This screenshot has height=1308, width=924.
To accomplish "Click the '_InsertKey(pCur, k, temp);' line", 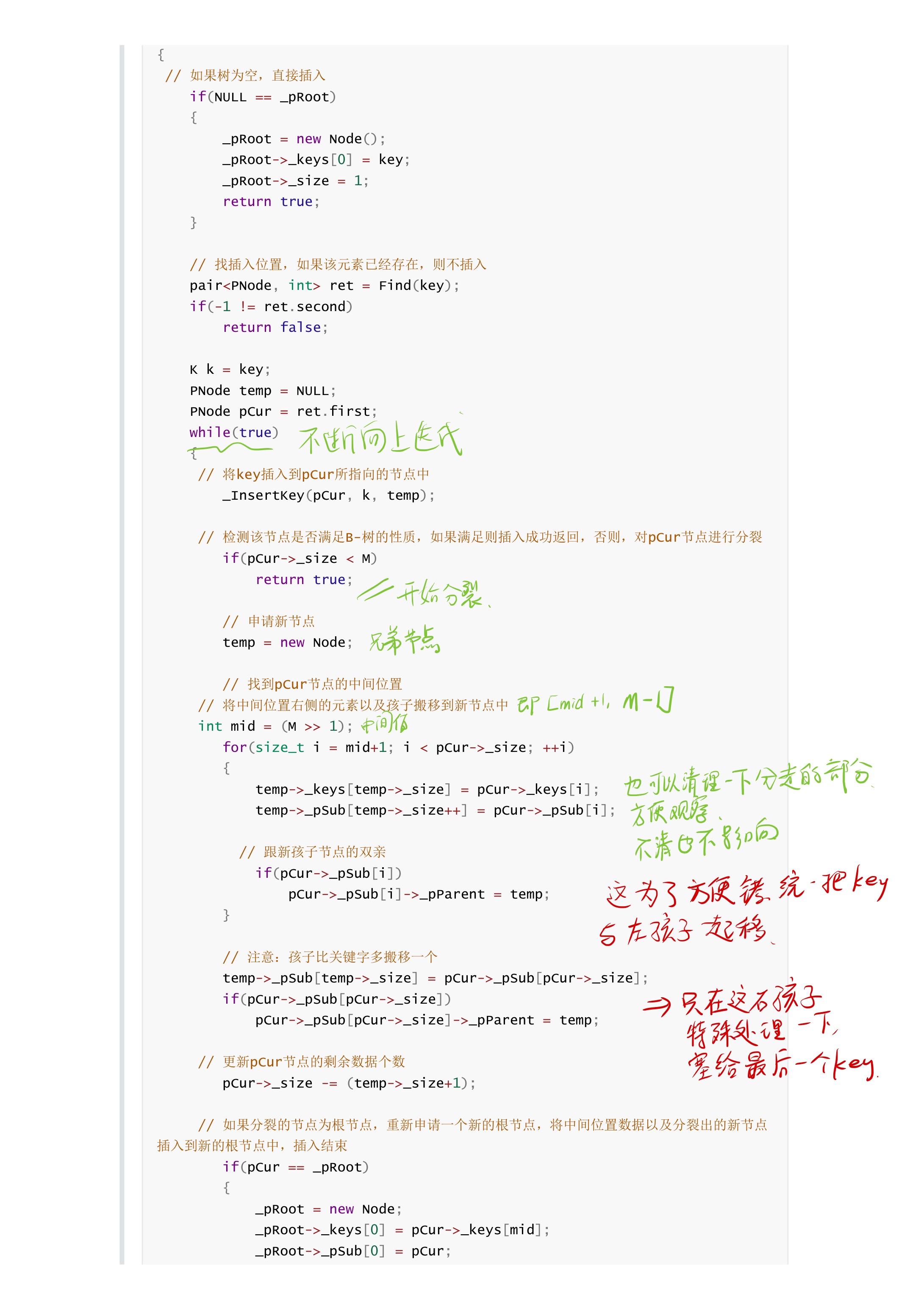I will click(328, 495).
